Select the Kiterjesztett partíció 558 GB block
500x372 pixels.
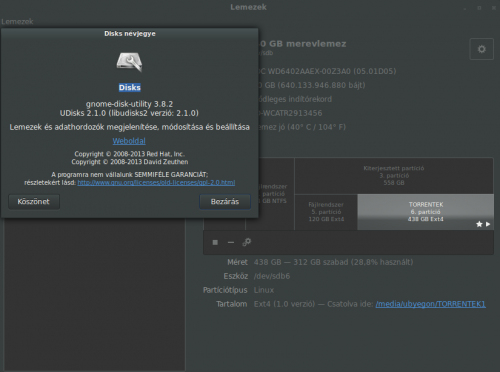[x=394, y=176]
